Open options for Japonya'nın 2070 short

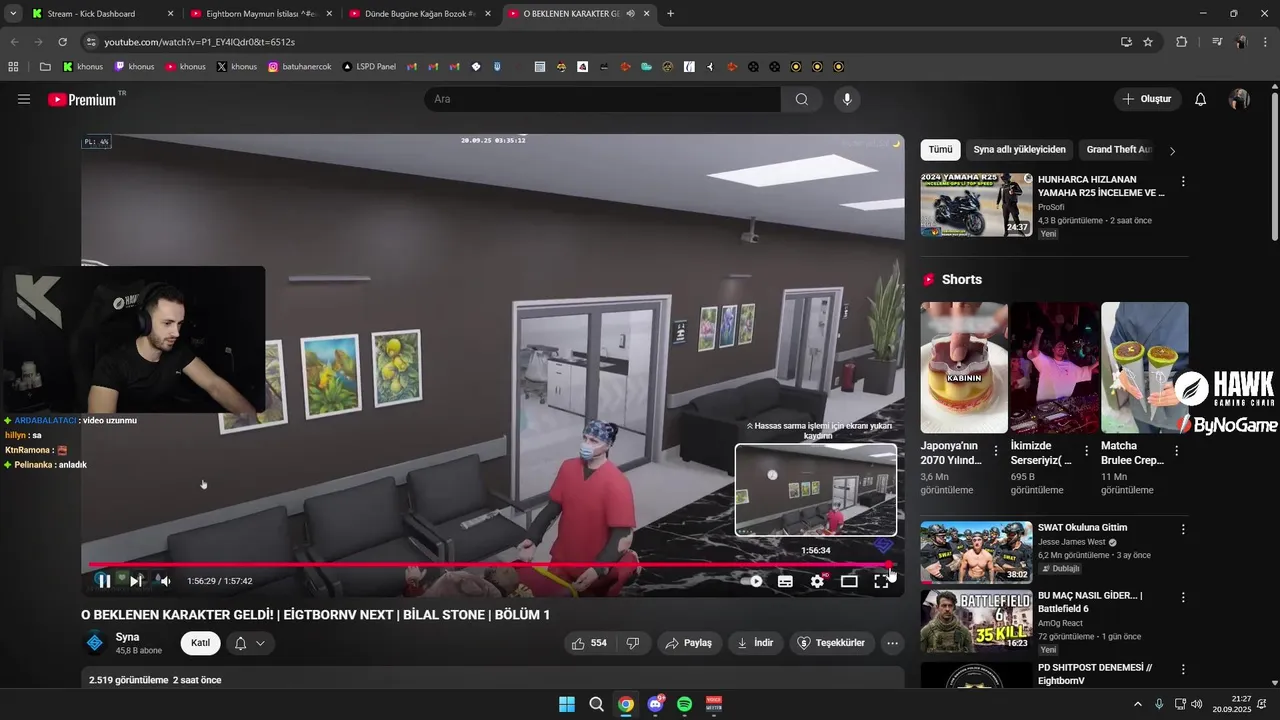(x=996, y=451)
